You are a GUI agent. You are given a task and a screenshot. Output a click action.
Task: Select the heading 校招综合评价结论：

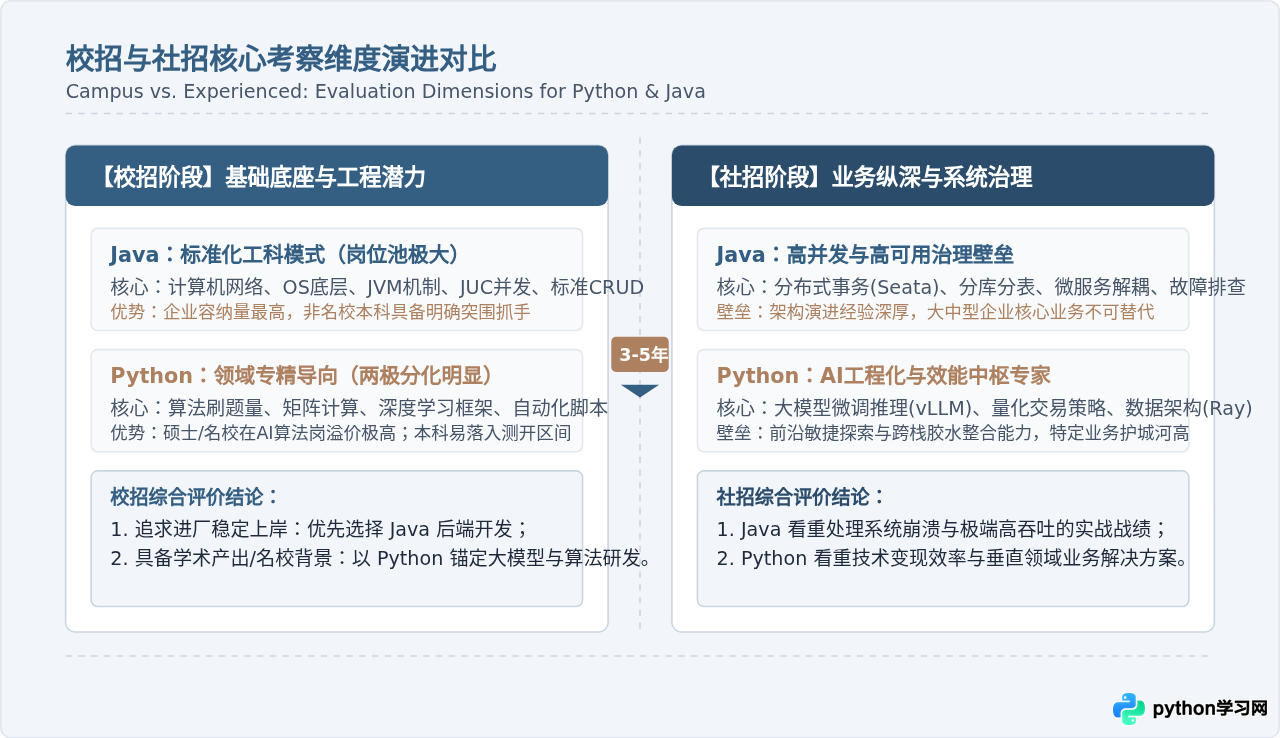(195, 497)
